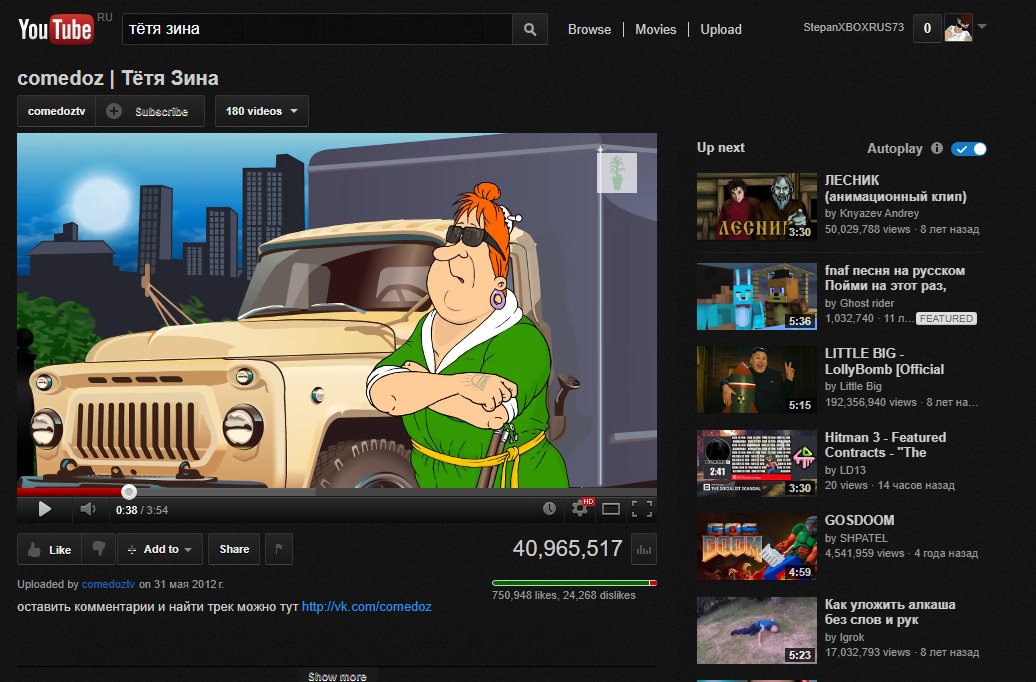Click the Watch Later clock icon
The image size is (1036, 682).
[549, 508]
